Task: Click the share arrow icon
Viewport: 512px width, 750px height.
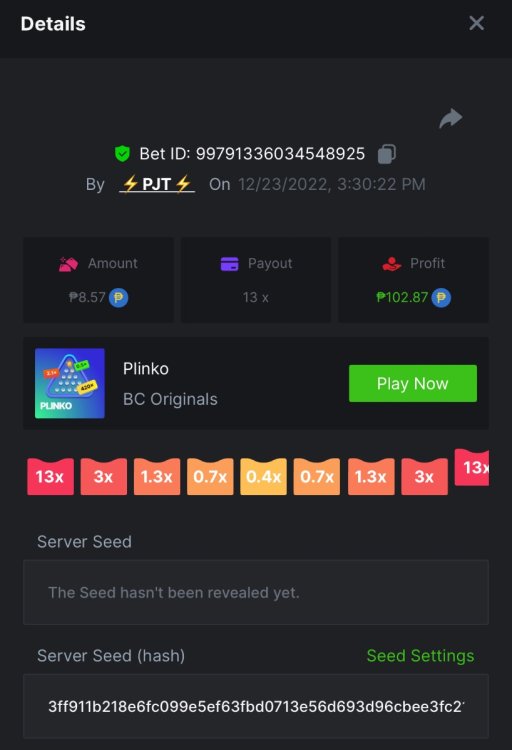Action: tap(451, 119)
